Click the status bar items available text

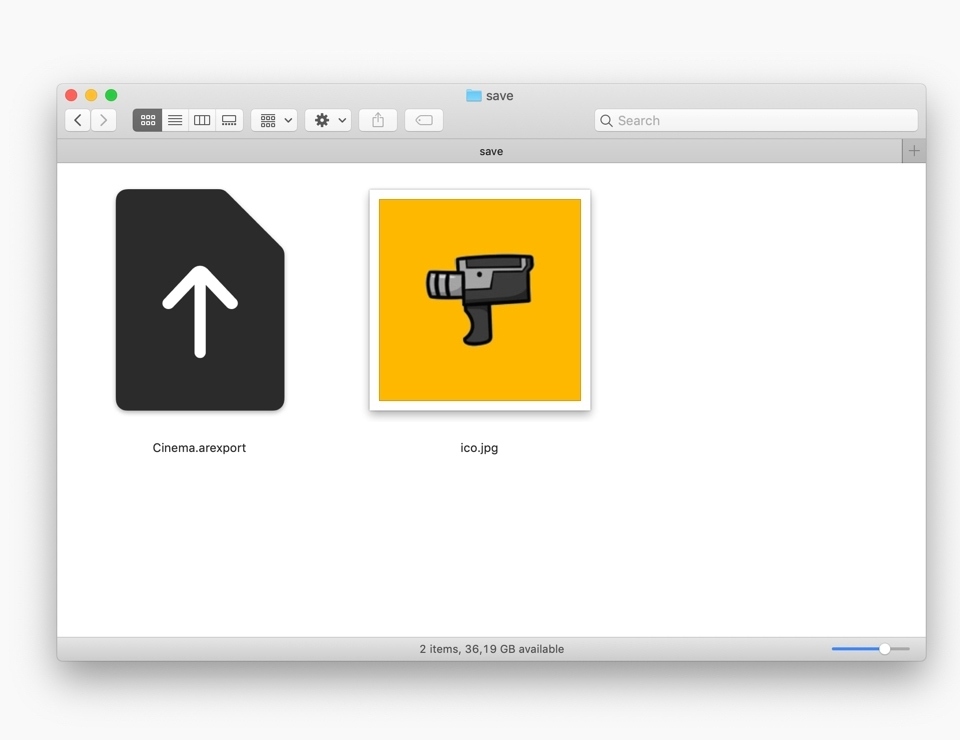pos(492,649)
